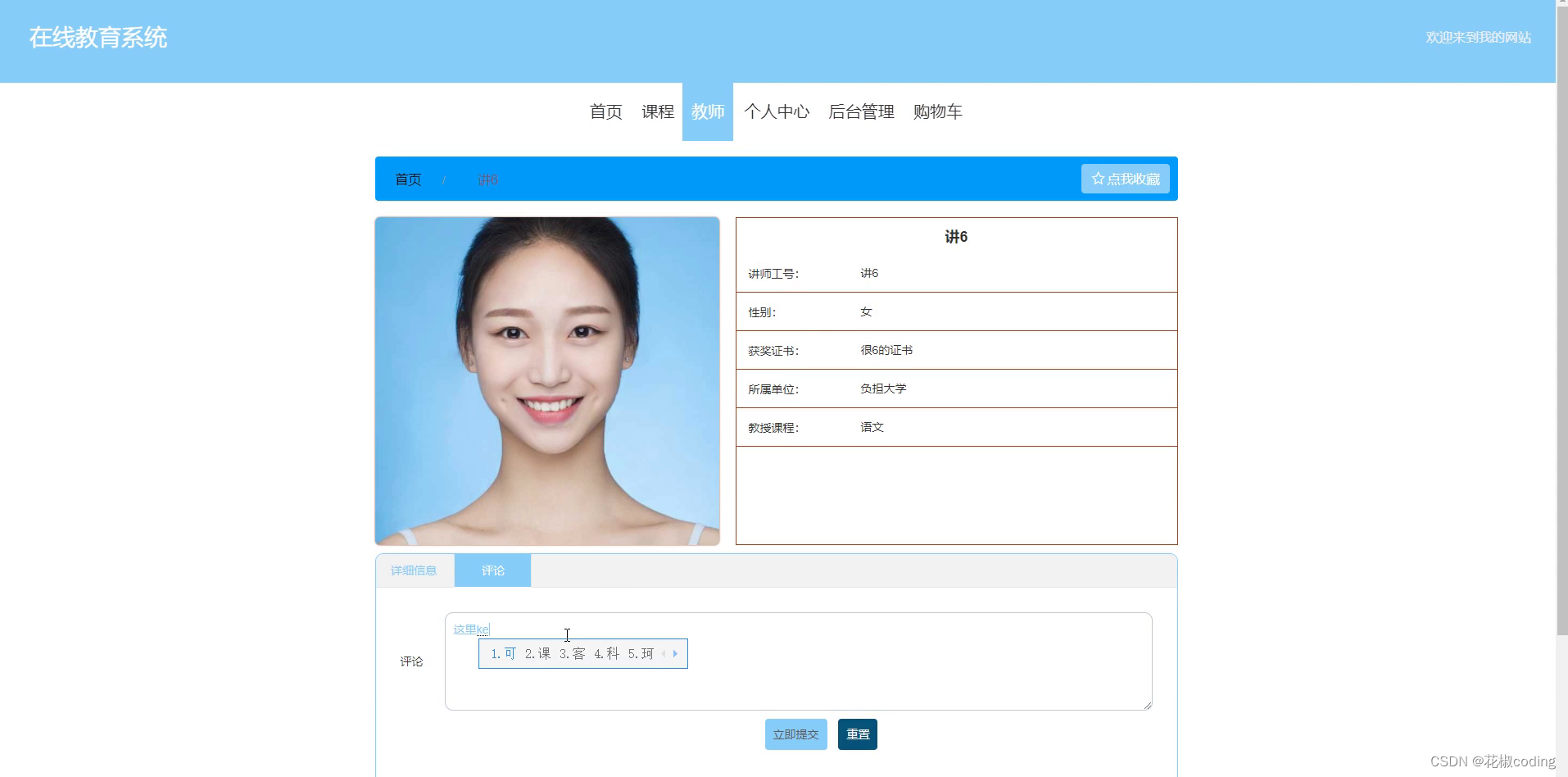Open the 个人中心 navigation menu item
1568x777 pixels.
click(777, 111)
